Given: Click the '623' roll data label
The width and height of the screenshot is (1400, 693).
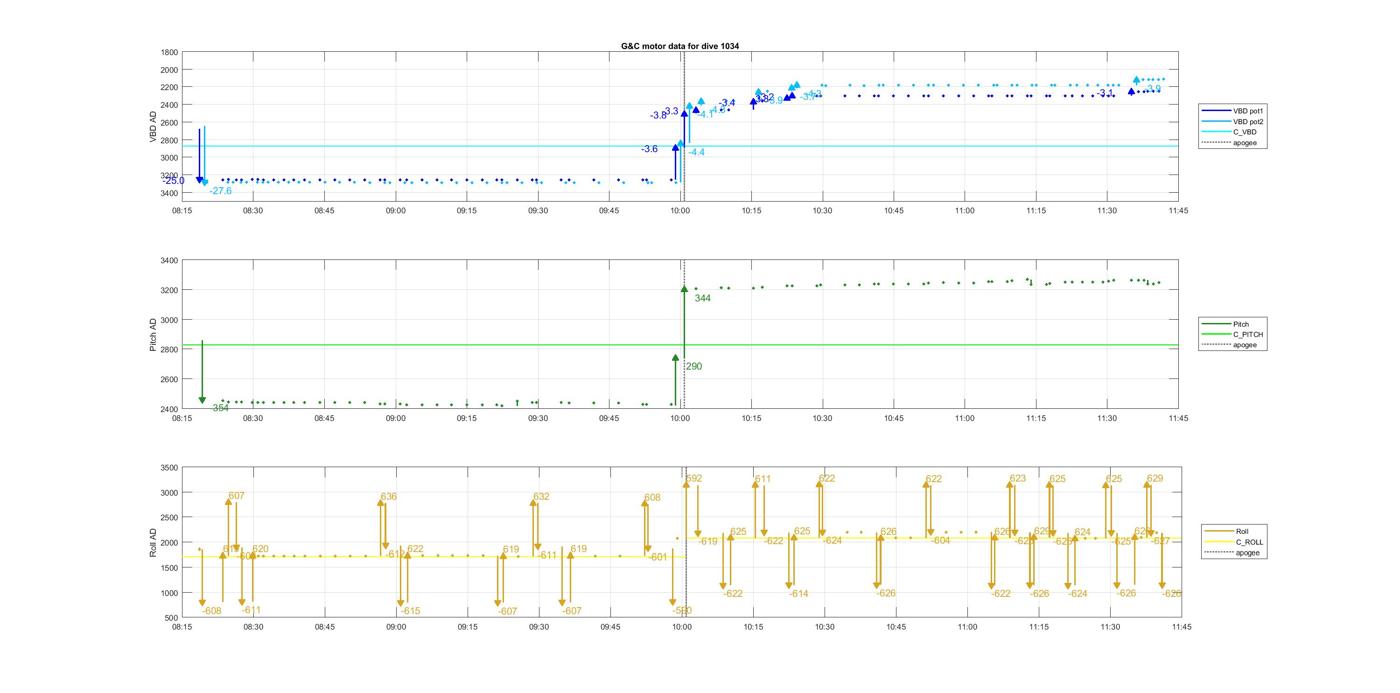Looking at the screenshot, I should pyautogui.click(x=1017, y=479).
